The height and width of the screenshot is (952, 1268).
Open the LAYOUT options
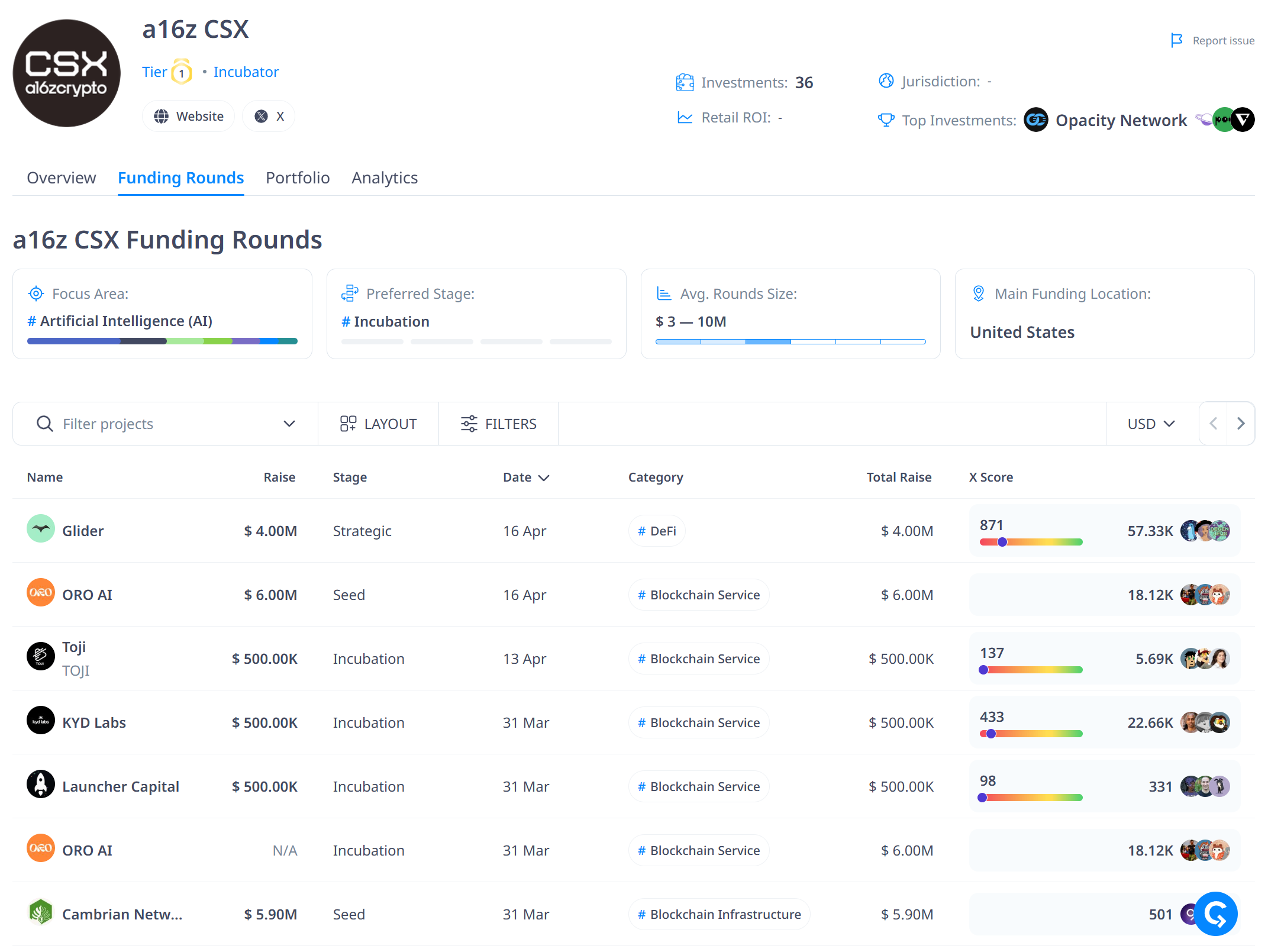378,424
